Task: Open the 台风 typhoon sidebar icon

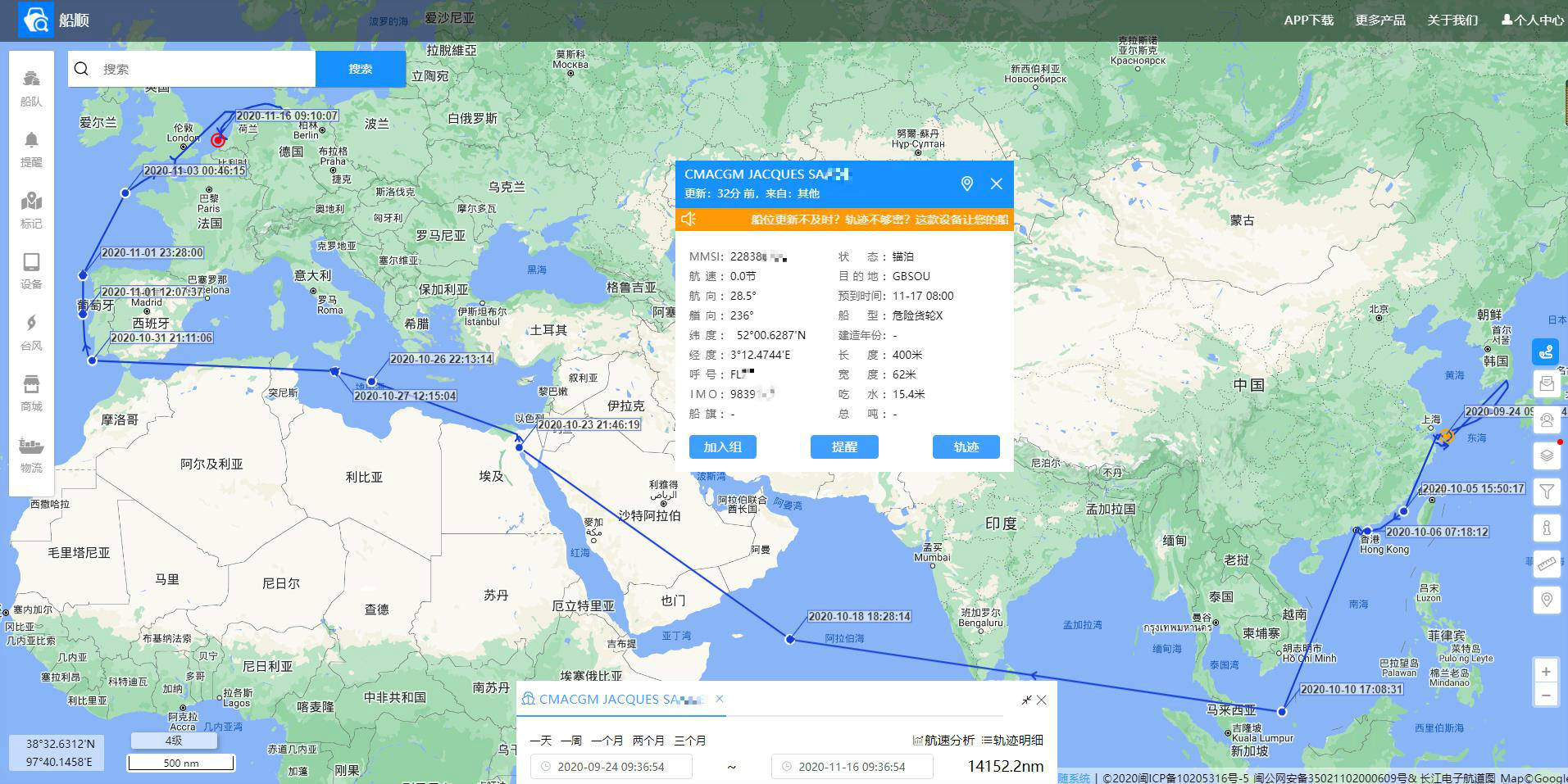Action: (31, 333)
